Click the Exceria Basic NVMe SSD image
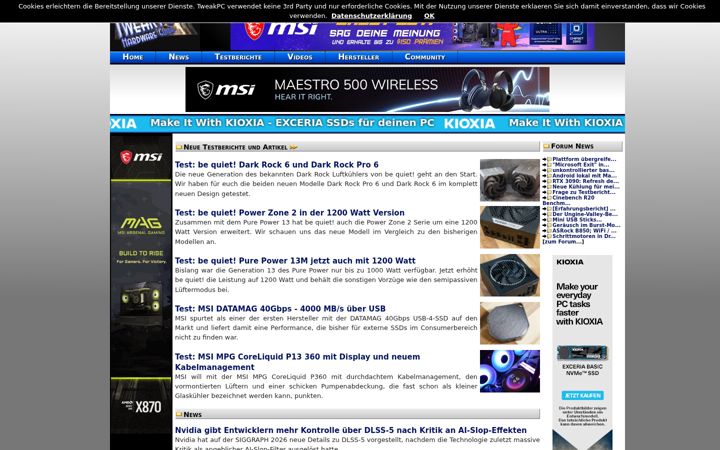This screenshot has height=450, width=720. (582, 353)
